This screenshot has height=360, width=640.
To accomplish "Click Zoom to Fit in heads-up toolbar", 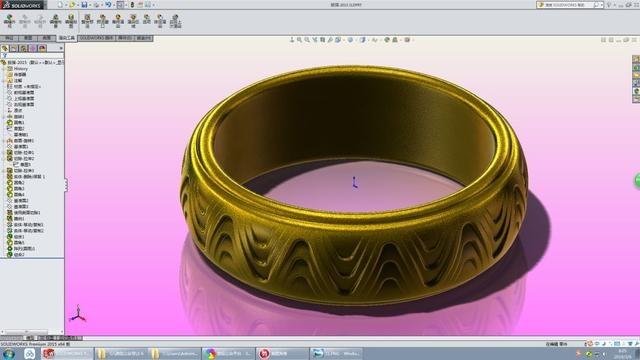I will (299, 40).
